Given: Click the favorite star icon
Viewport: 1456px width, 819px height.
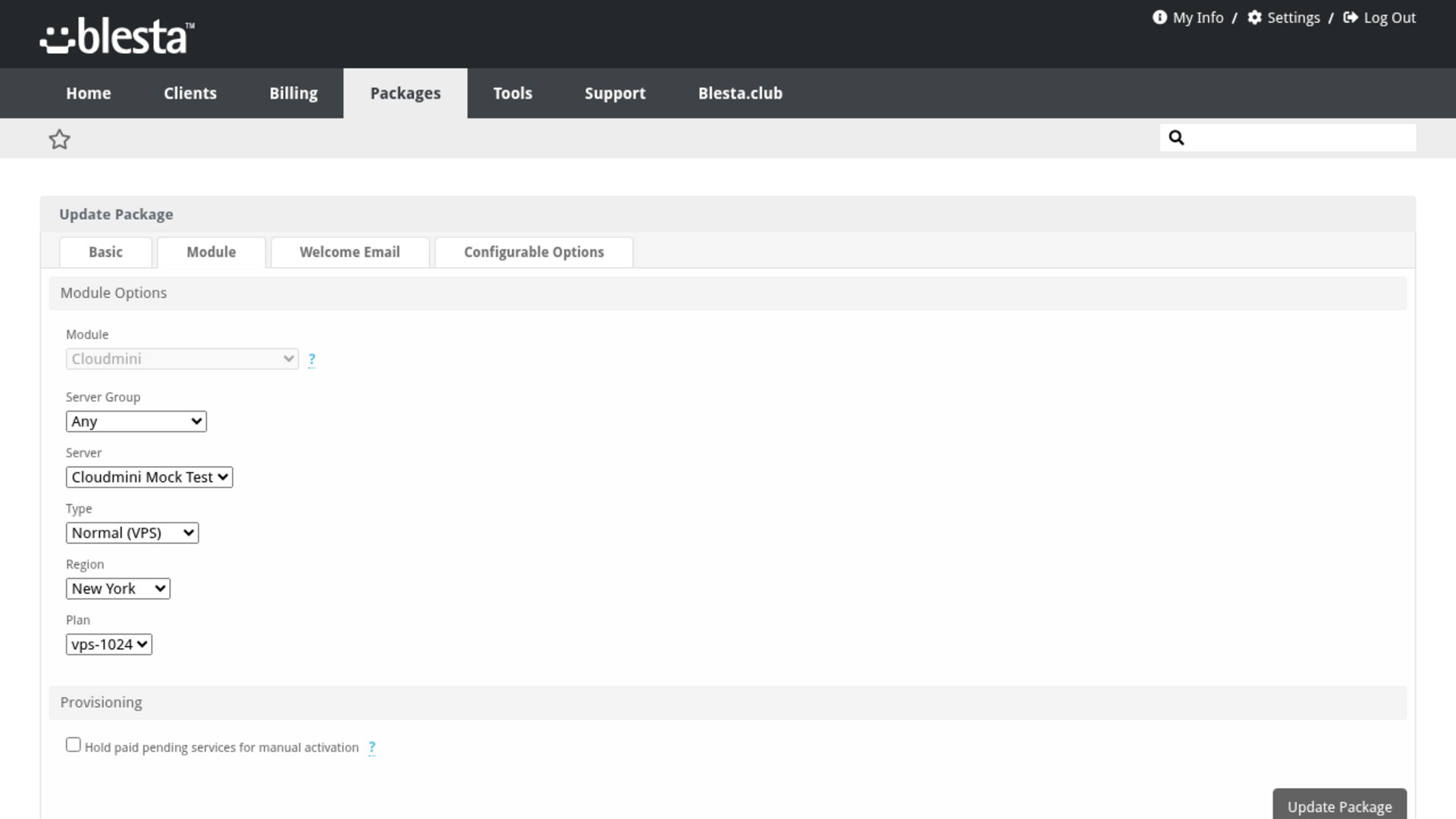Looking at the screenshot, I should point(59,140).
